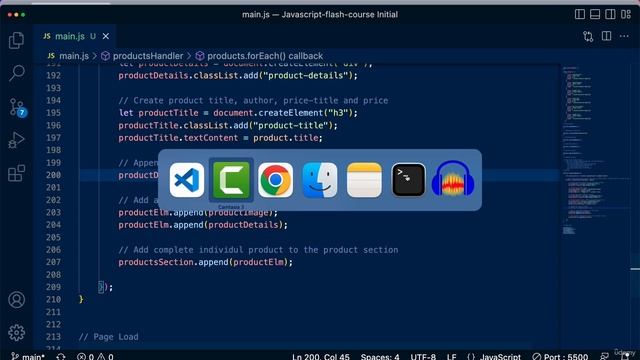Screen dimensions: 640x360
Task: Toggle the bottom panel layout icon
Action: 595,14
